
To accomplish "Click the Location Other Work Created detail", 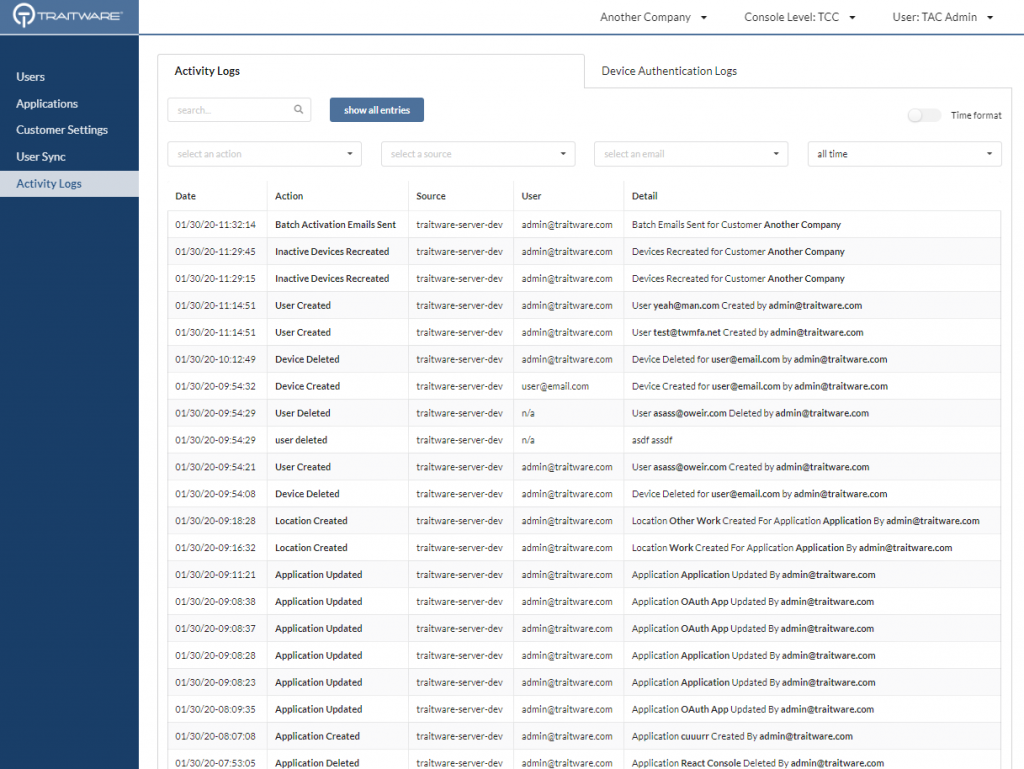I will click(x=805, y=521).
